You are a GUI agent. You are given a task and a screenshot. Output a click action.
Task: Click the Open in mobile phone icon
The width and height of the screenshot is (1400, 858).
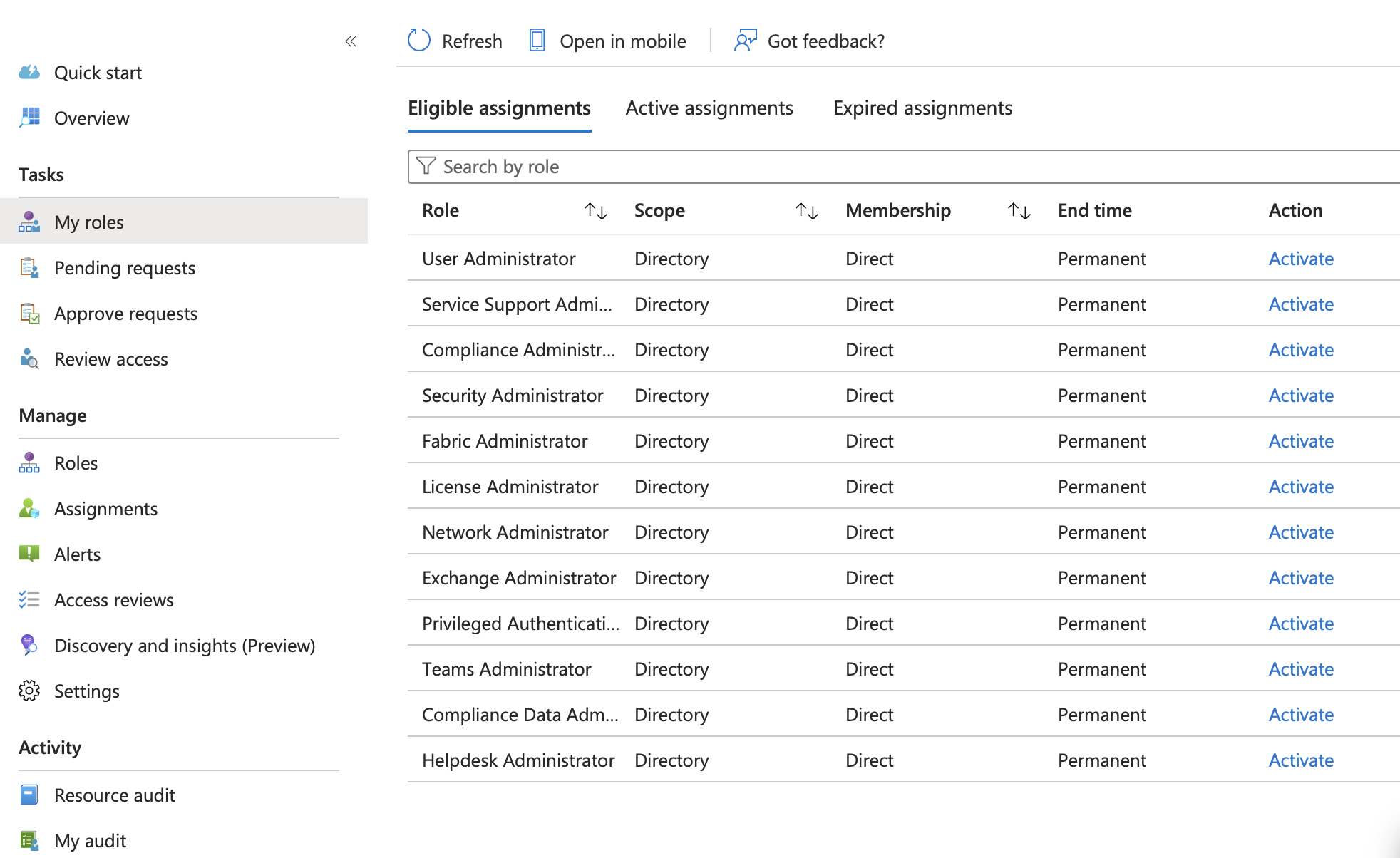tap(537, 41)
